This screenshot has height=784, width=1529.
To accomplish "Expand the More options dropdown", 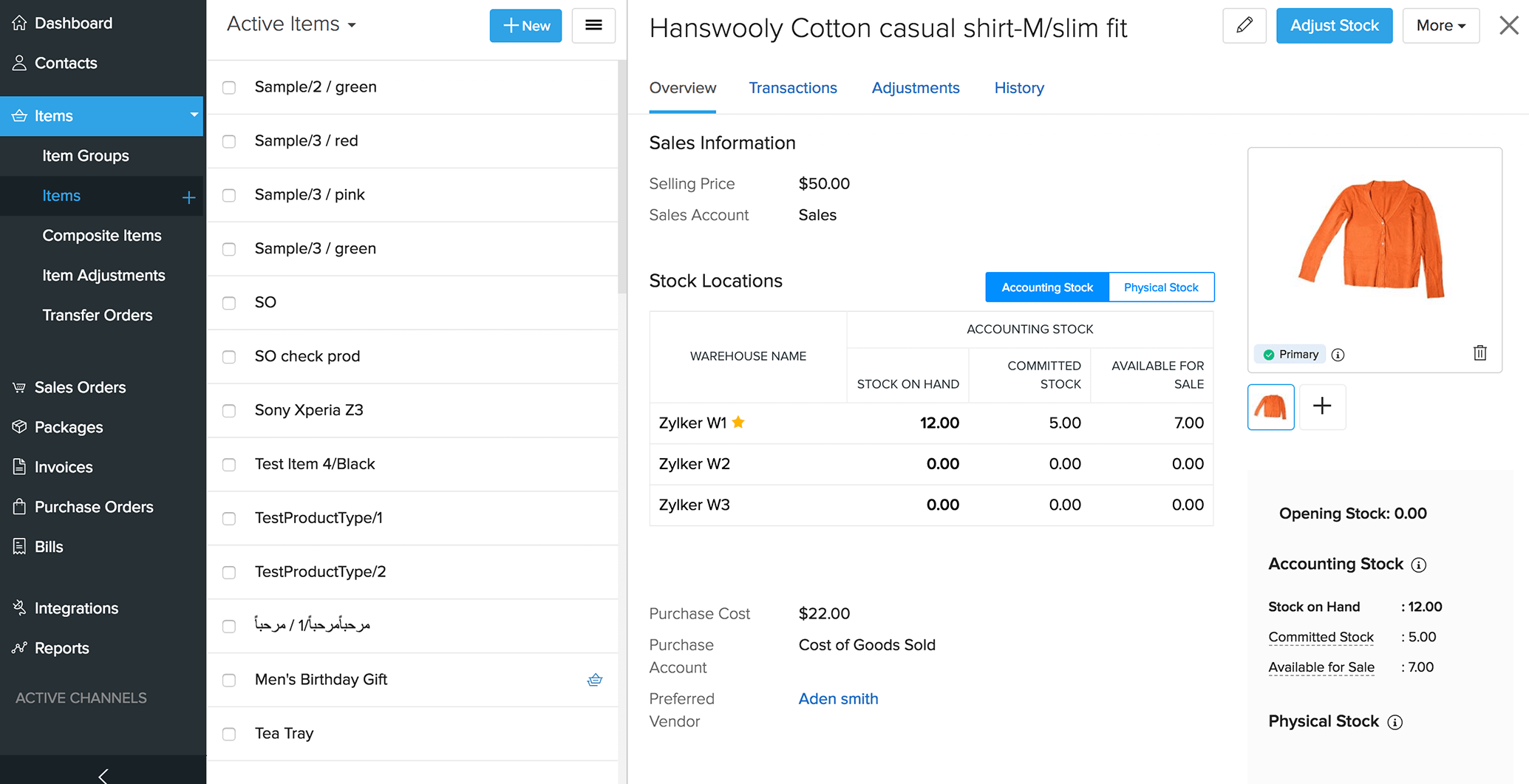I will (x=1440, y=26).
